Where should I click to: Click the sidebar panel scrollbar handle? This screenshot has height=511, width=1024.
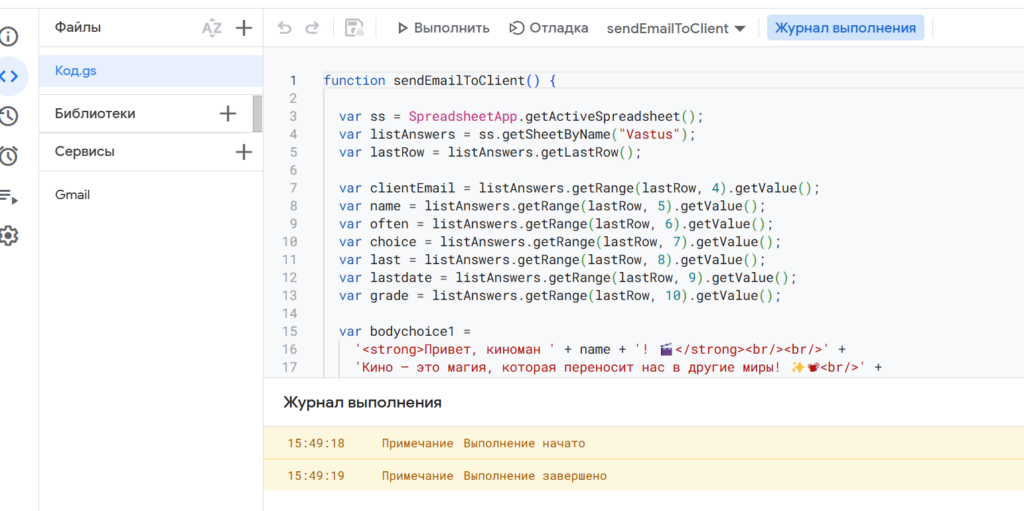[x=258, y=114]
